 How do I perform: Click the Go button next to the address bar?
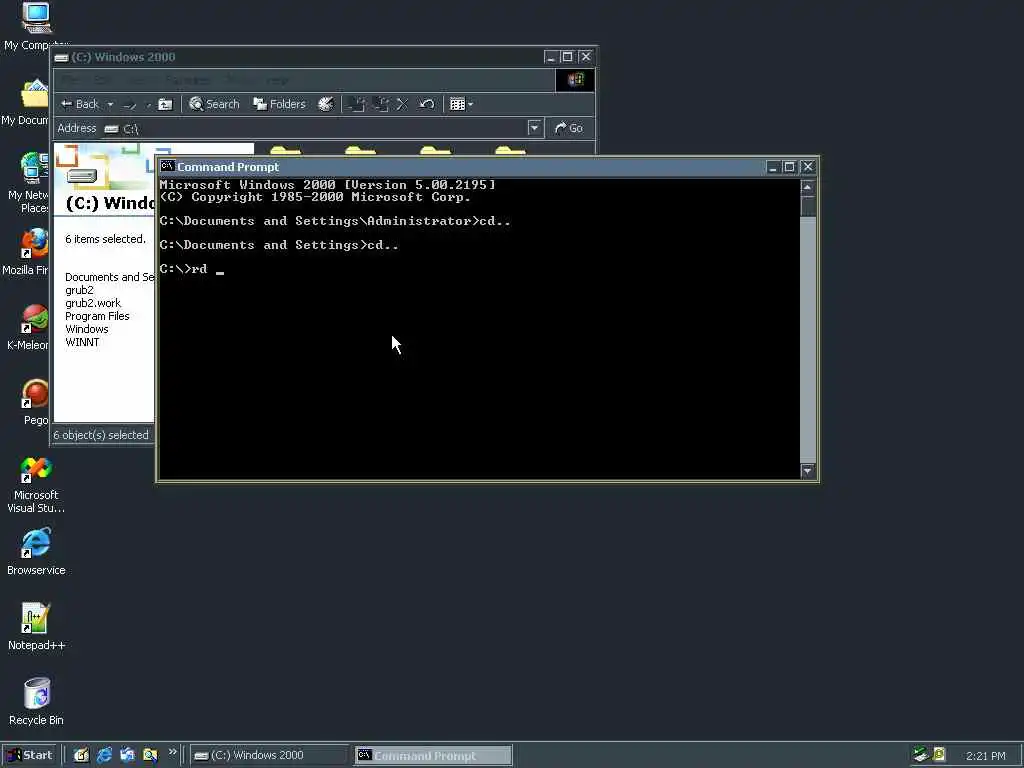click(x=568, y=128)
